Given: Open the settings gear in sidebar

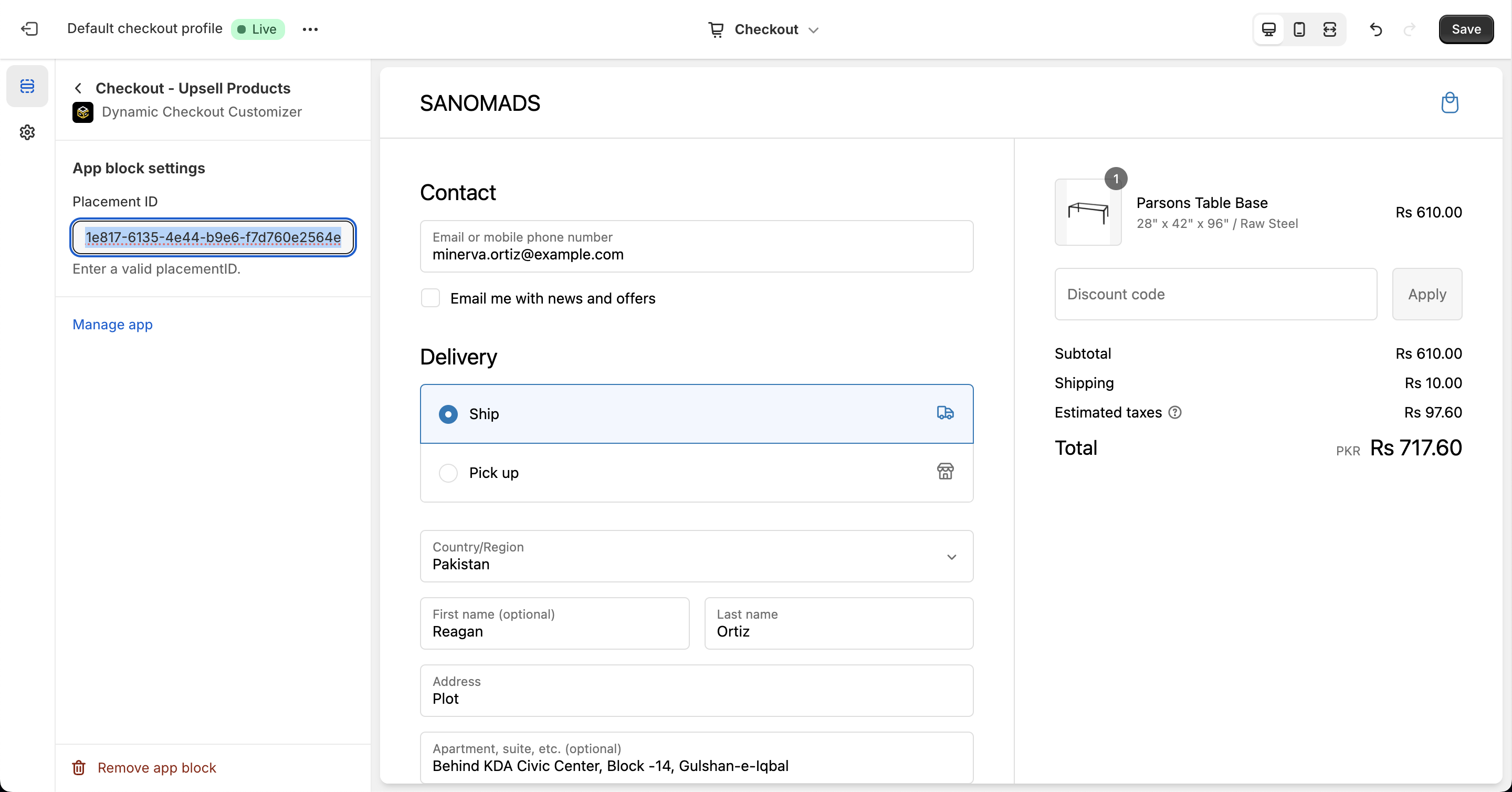Looking at the screenshot, I should click(27, 132).
